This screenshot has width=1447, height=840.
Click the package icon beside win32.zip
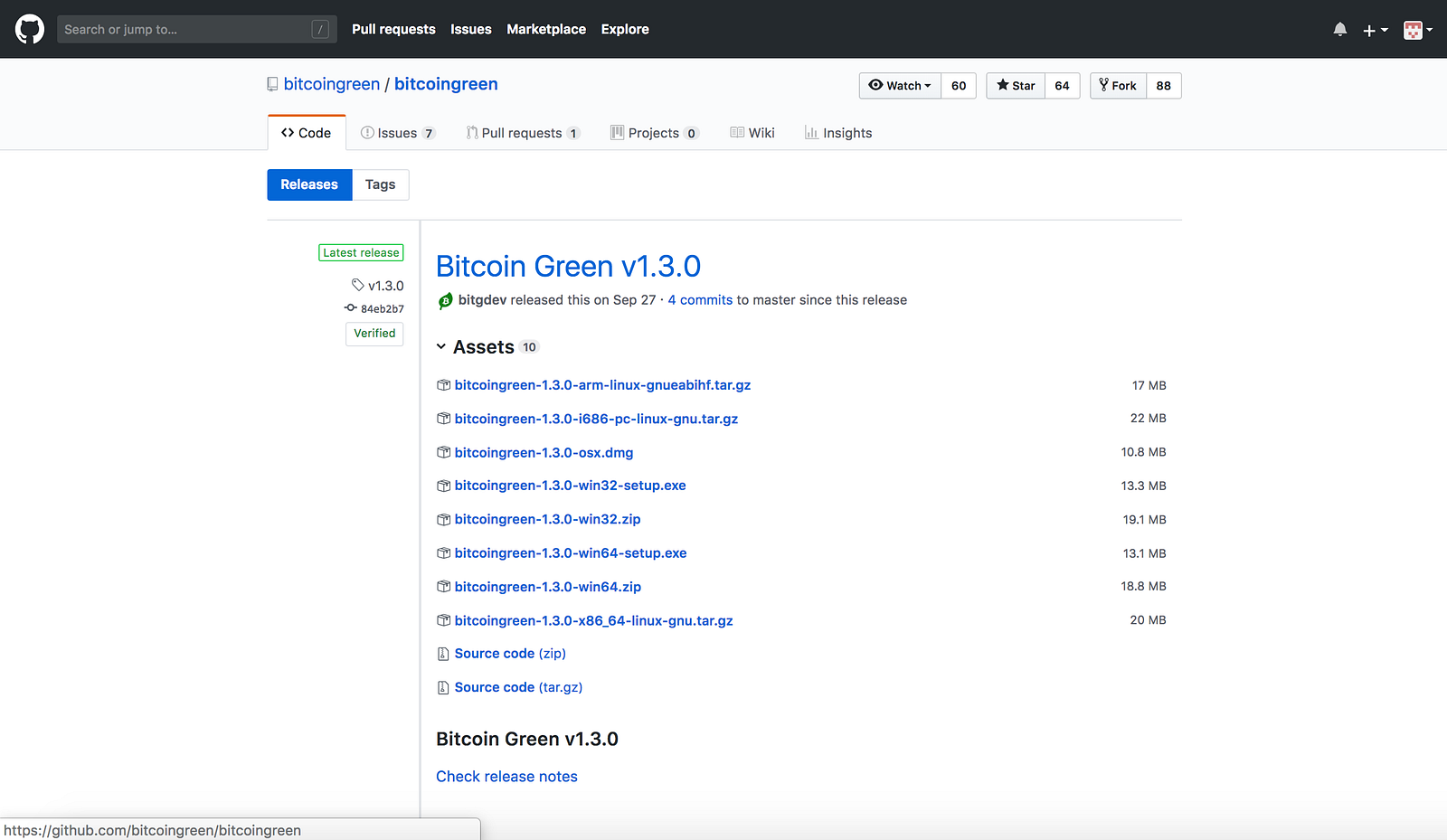(443, 519)
